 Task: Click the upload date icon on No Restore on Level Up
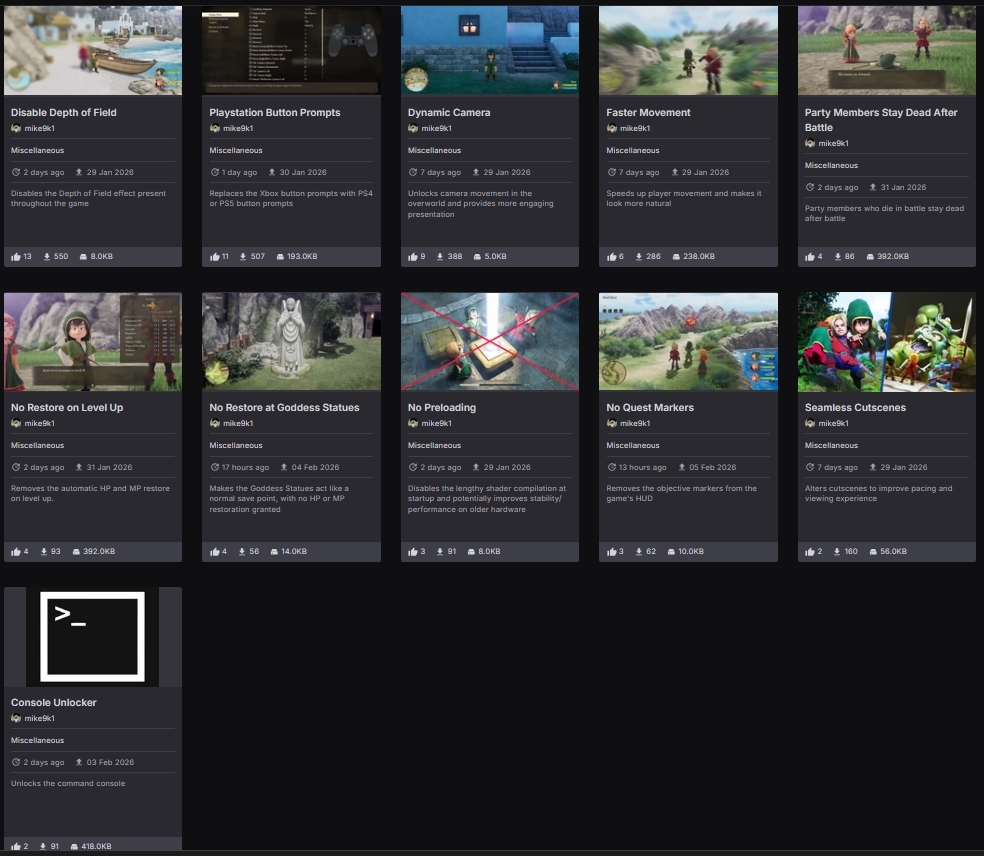coord(77,467)
